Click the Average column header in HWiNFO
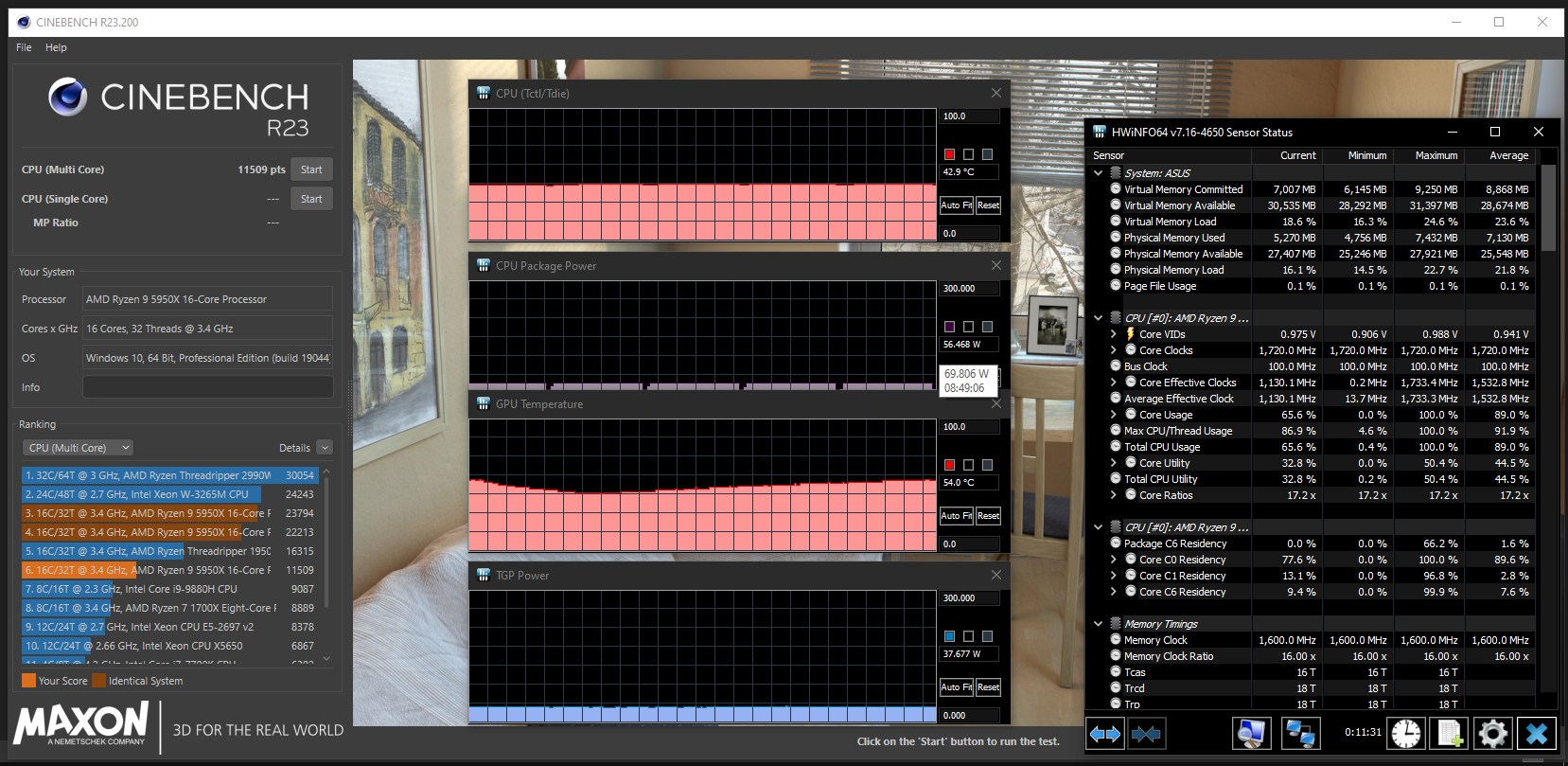This screenshot has height=766, width=1568. click(x=1499, y=155)
